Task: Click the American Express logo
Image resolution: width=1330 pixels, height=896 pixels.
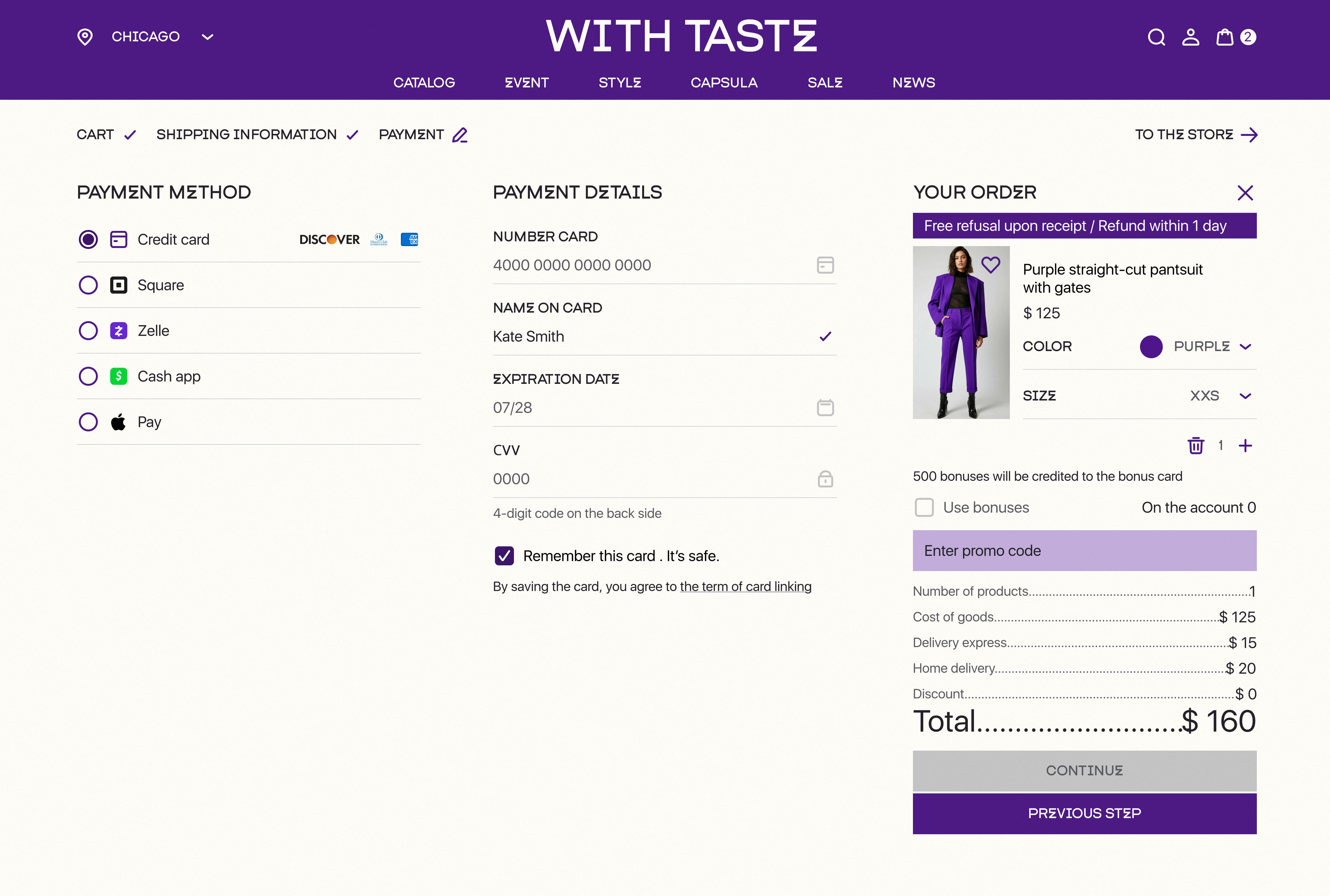Action: [410, 239]
